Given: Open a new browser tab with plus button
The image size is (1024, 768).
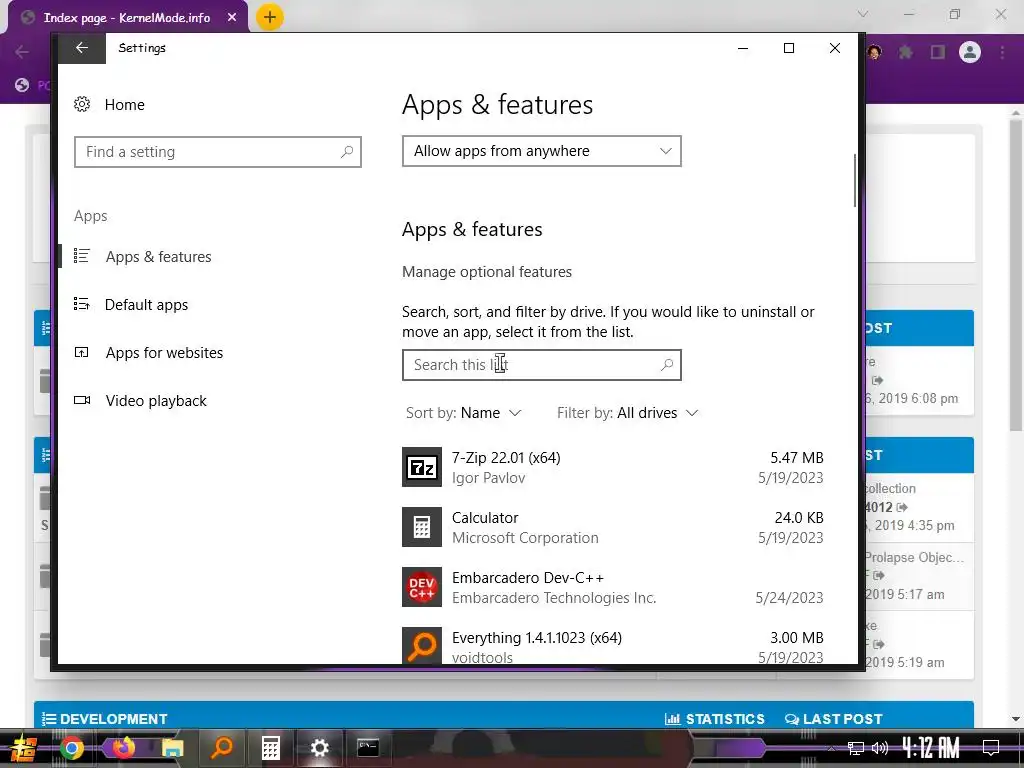Looking at the screenshot, I should click(270, 17).
